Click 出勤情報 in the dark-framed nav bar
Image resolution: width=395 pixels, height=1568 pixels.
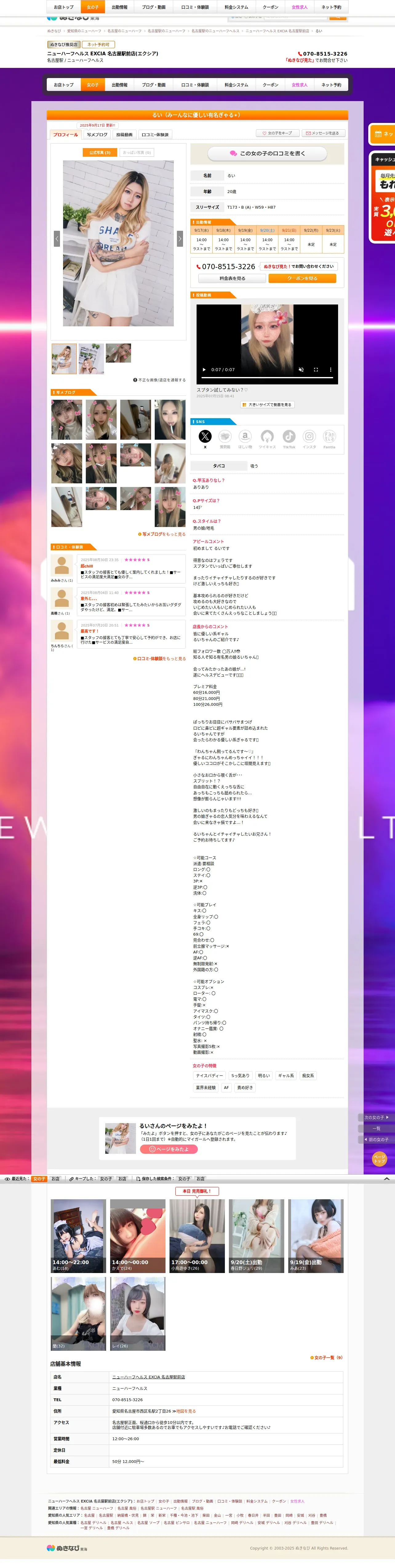coord(119,85)
